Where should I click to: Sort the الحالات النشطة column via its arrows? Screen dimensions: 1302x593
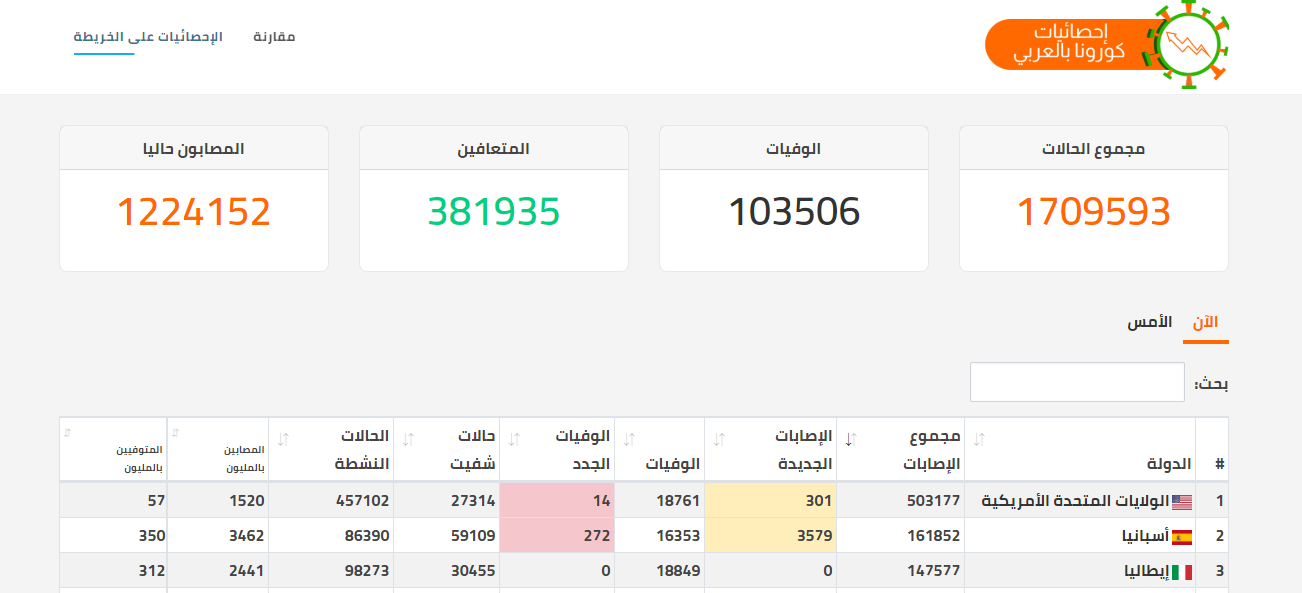coord(283,438)
